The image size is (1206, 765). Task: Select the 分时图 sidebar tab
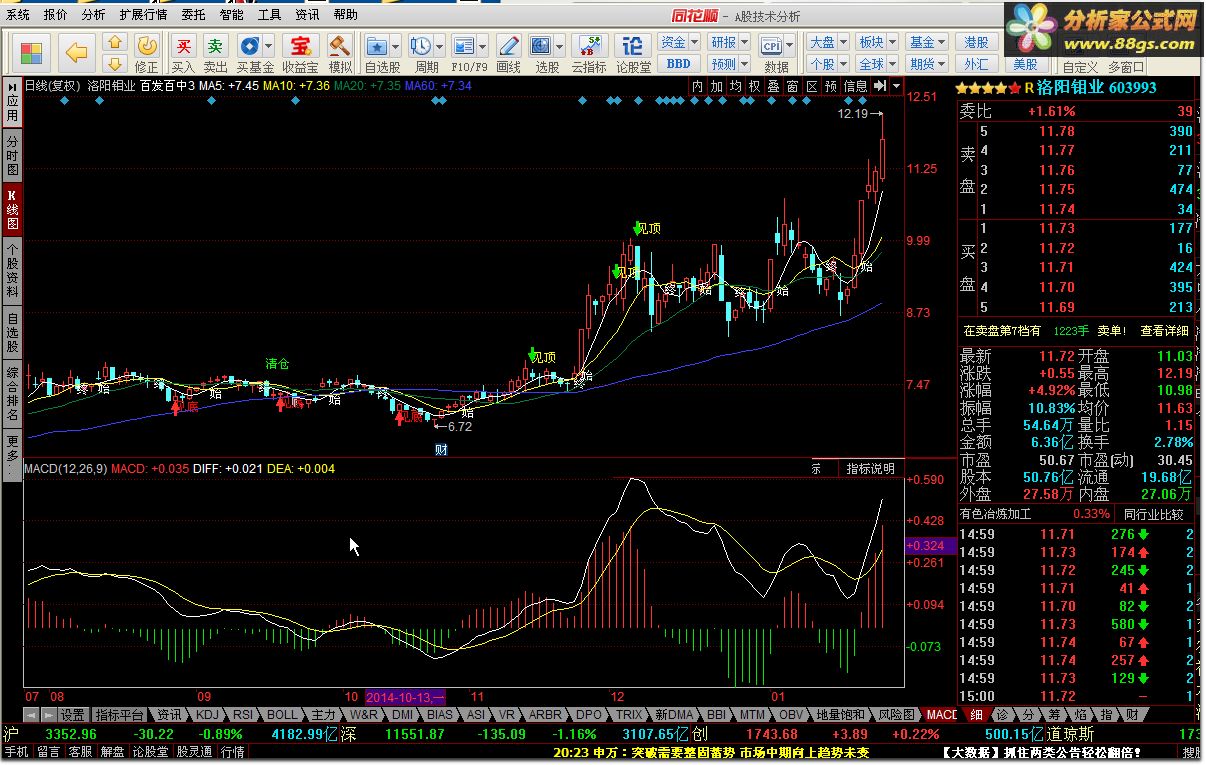click(x=12, y=156)
